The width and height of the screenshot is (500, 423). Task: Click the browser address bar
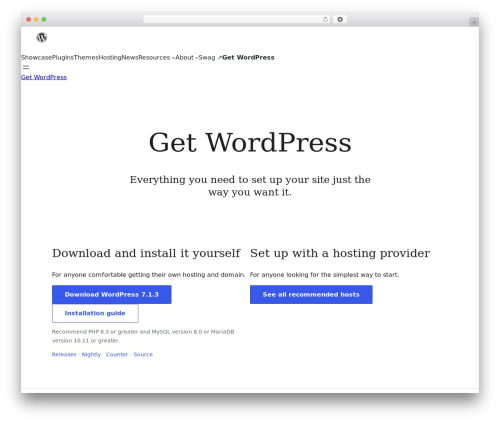(237, 19)
